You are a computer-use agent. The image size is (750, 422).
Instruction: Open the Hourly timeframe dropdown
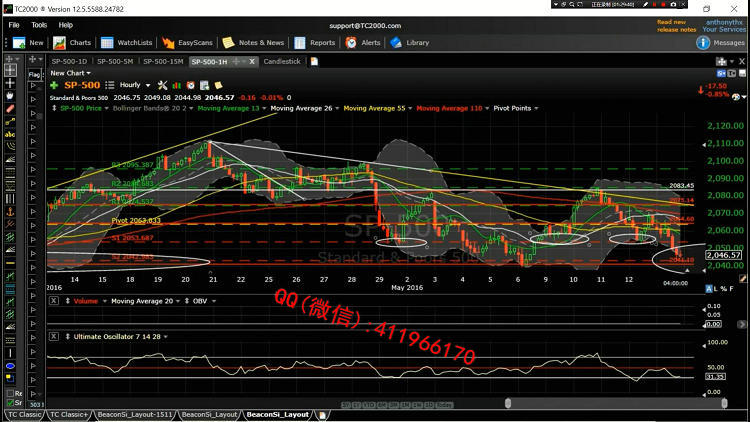pos(148,85)
